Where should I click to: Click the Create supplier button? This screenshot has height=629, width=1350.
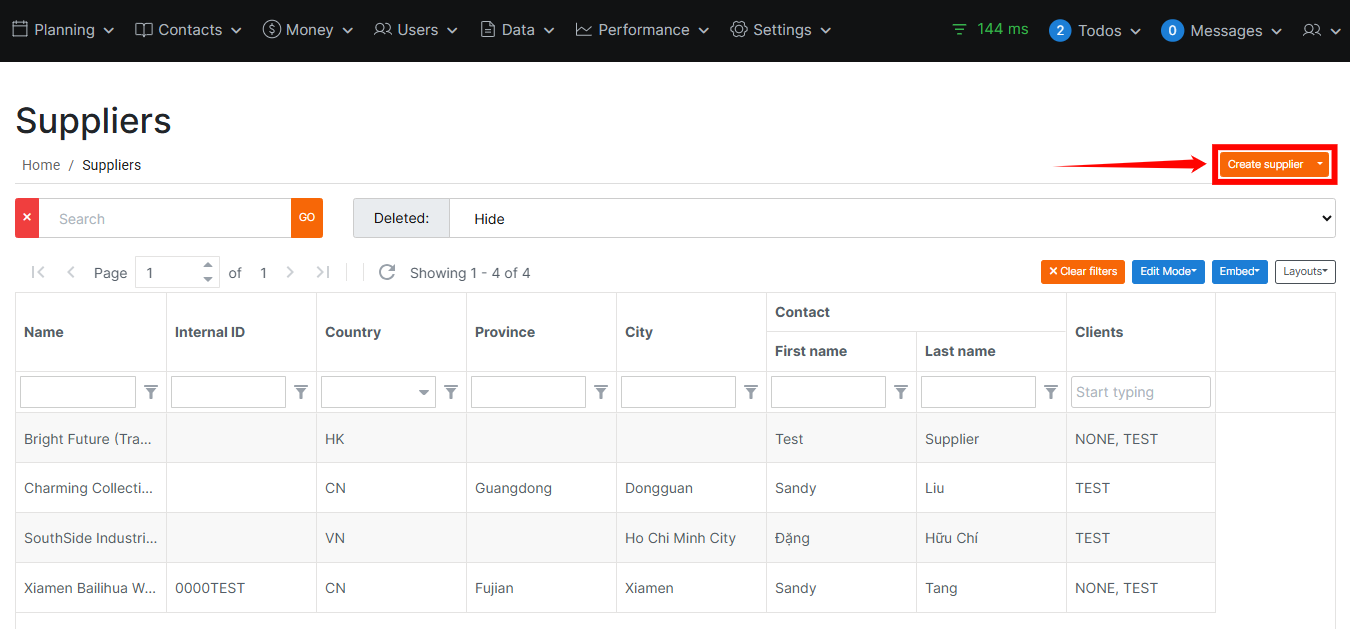(1265, 164)
